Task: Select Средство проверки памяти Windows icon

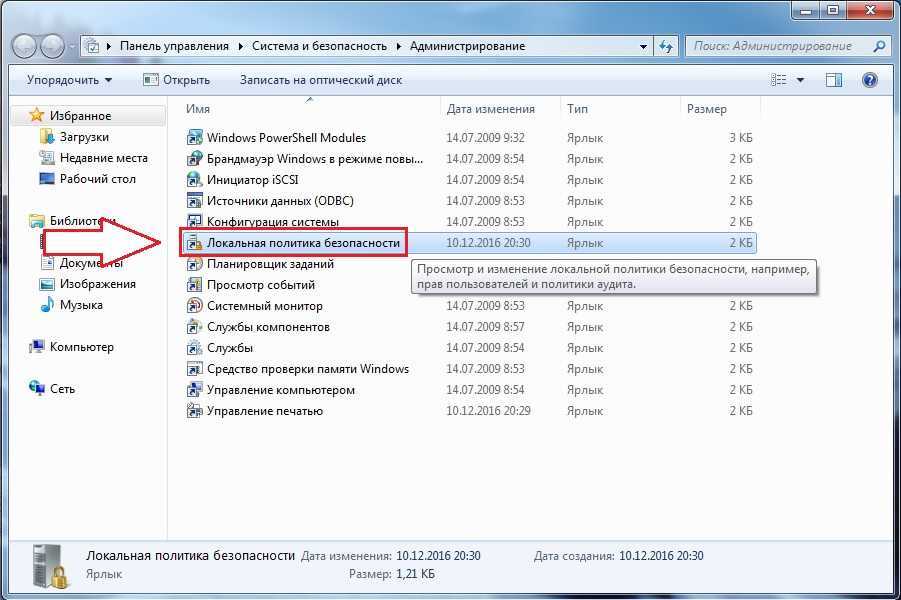Action: point(195,369)
